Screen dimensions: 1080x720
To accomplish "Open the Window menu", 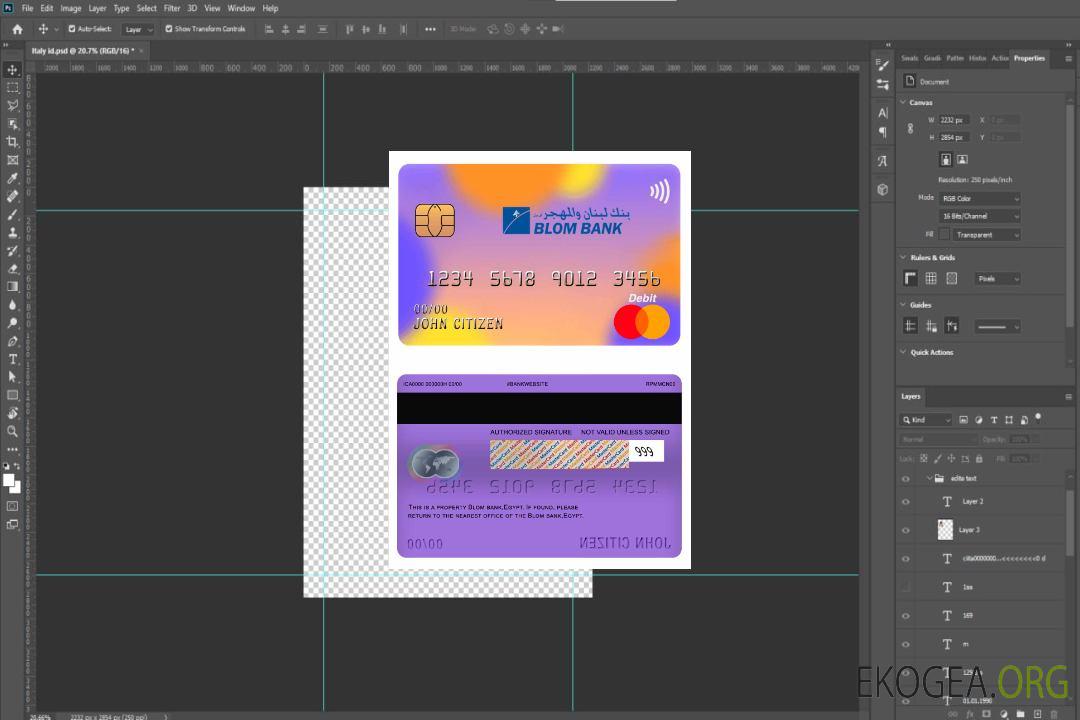I will point(241,8).
